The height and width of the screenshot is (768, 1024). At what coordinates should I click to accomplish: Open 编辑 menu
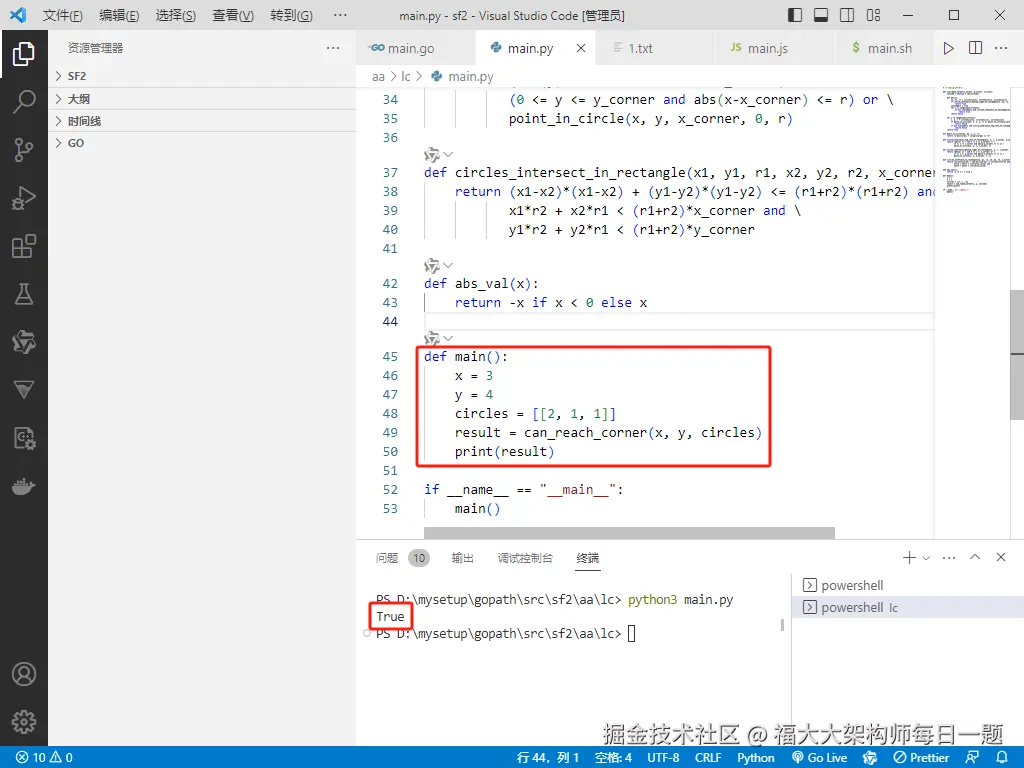[x=119, y=15]
